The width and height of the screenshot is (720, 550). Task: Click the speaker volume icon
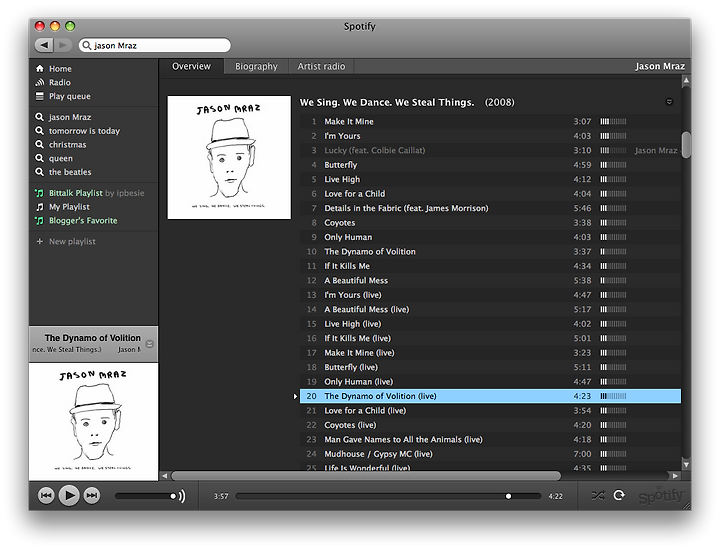click(x=182, y=496)
